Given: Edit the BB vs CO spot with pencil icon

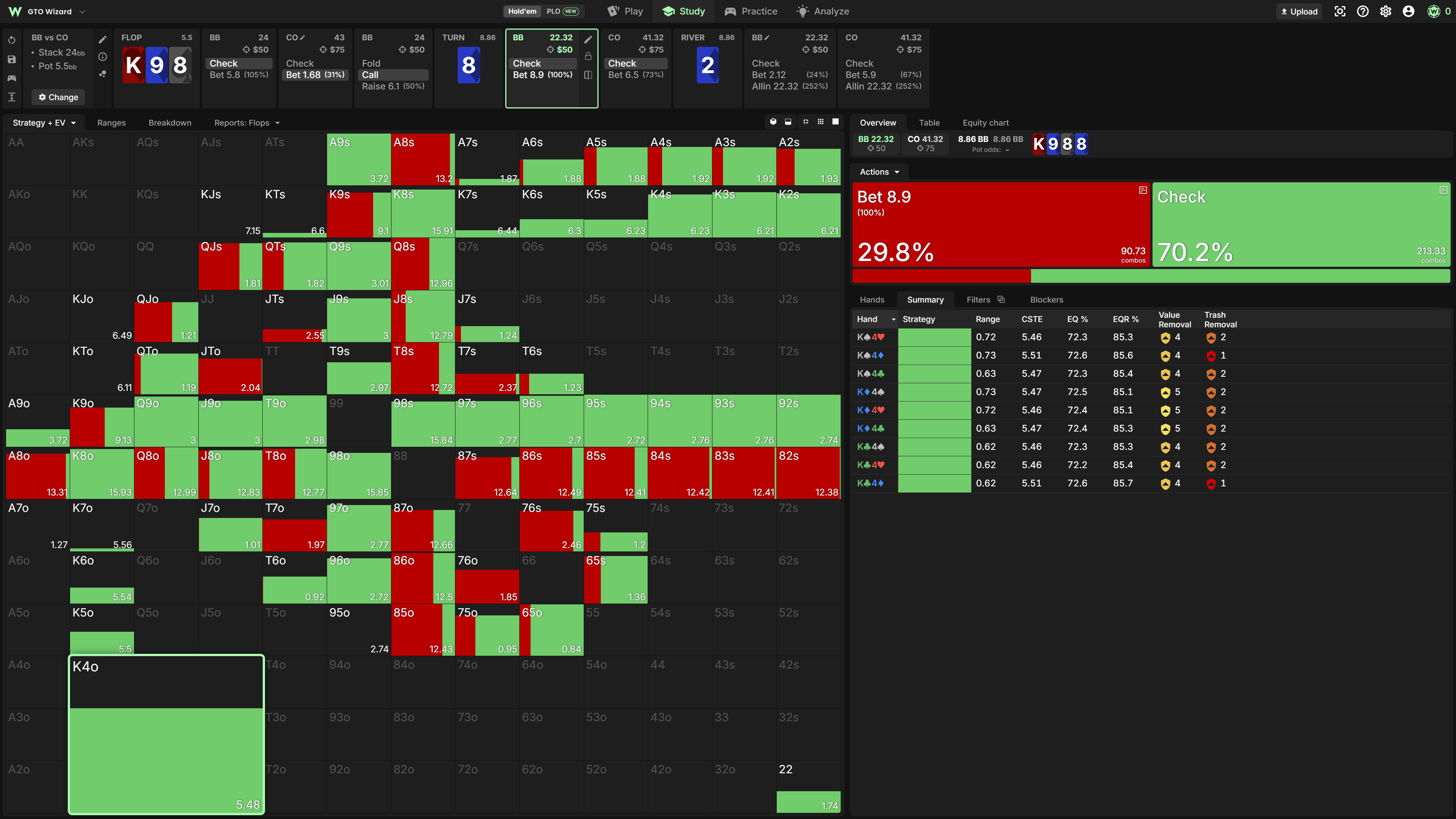Looking at the screenshot, I should tap(102, 40).
